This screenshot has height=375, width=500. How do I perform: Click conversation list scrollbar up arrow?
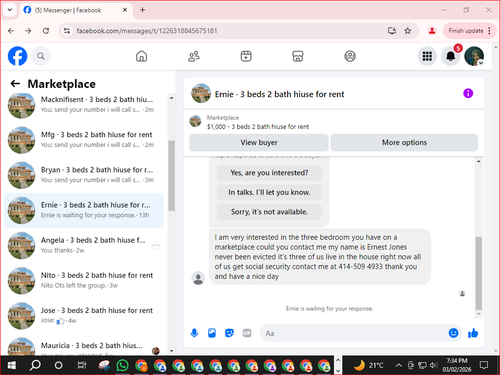coord(171,98)
